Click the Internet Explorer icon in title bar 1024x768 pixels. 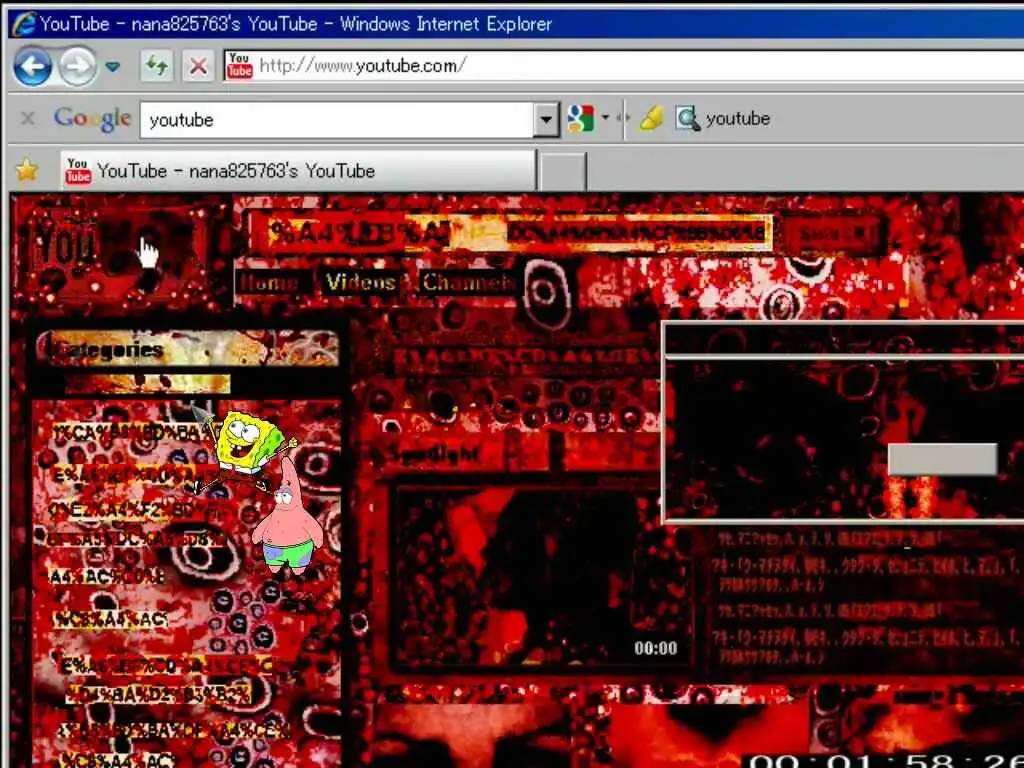(24, 24)
